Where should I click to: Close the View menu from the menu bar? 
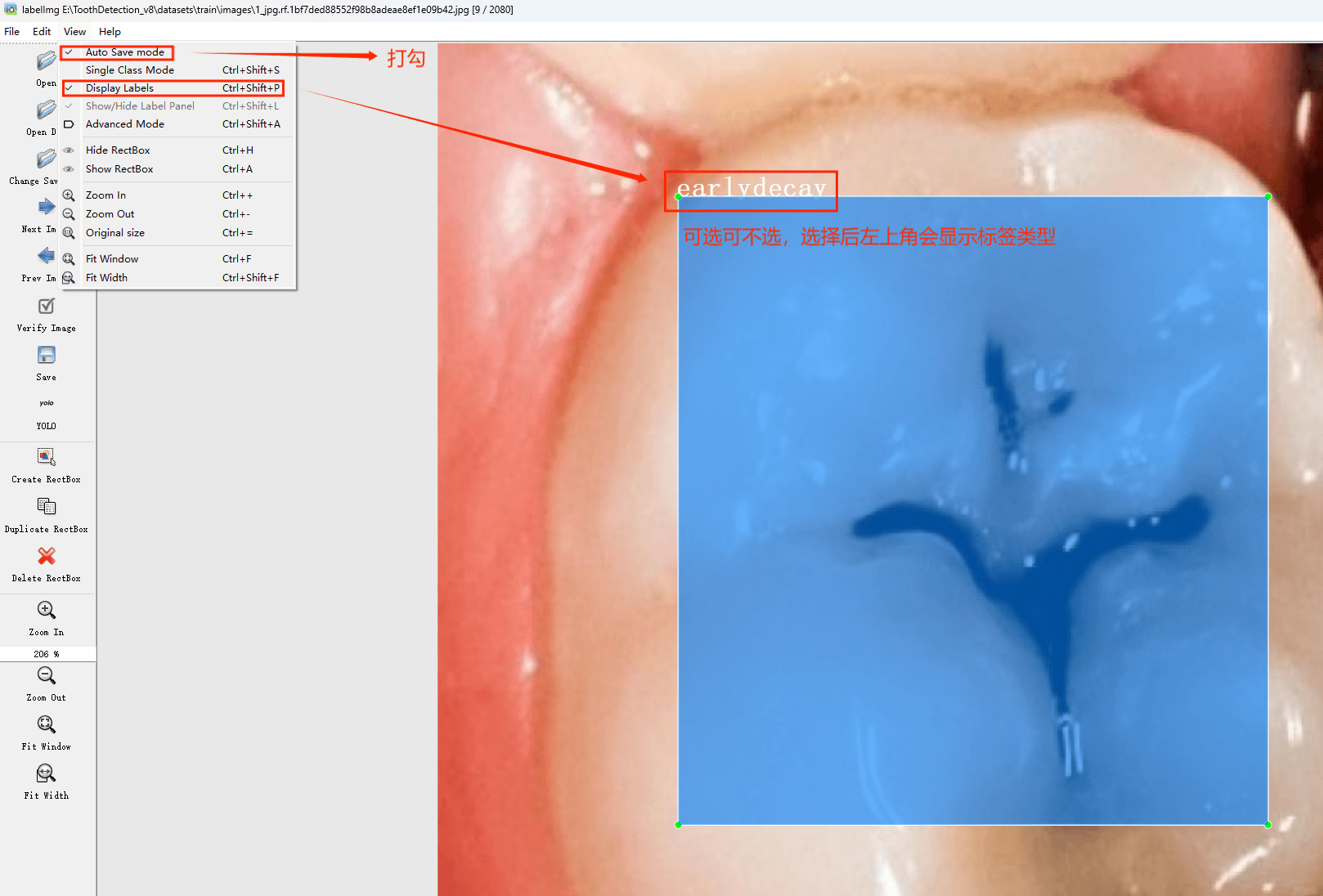[74, 32]
